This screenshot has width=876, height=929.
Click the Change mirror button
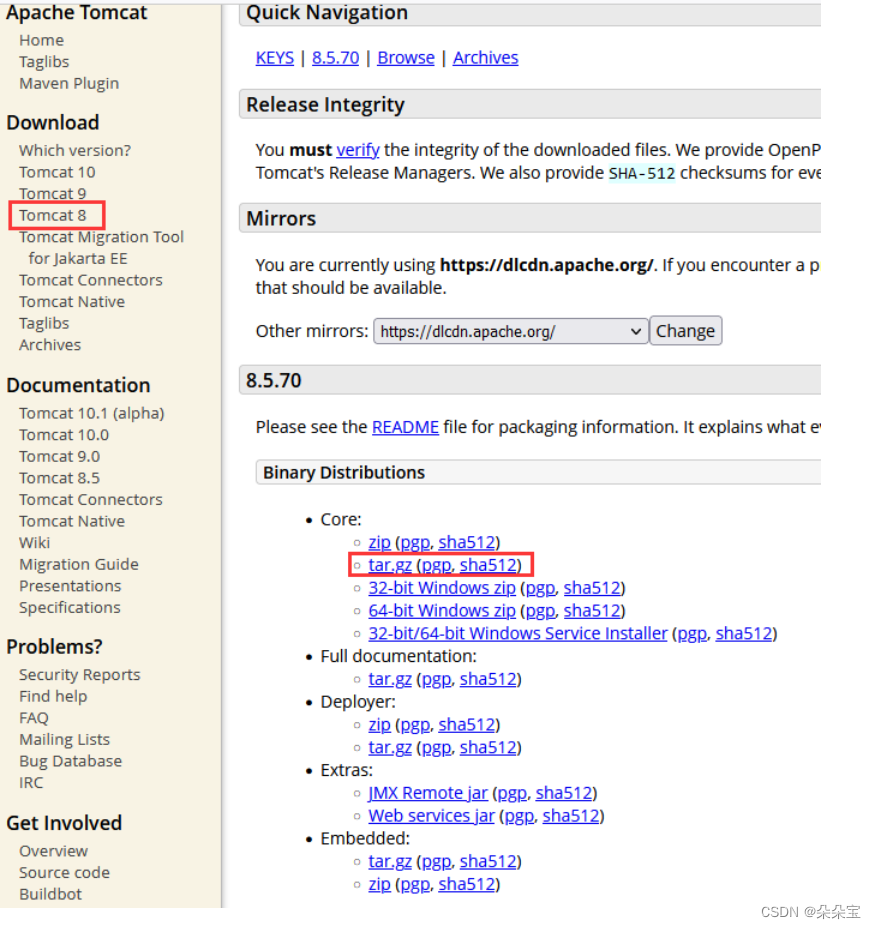click(685, 331)
